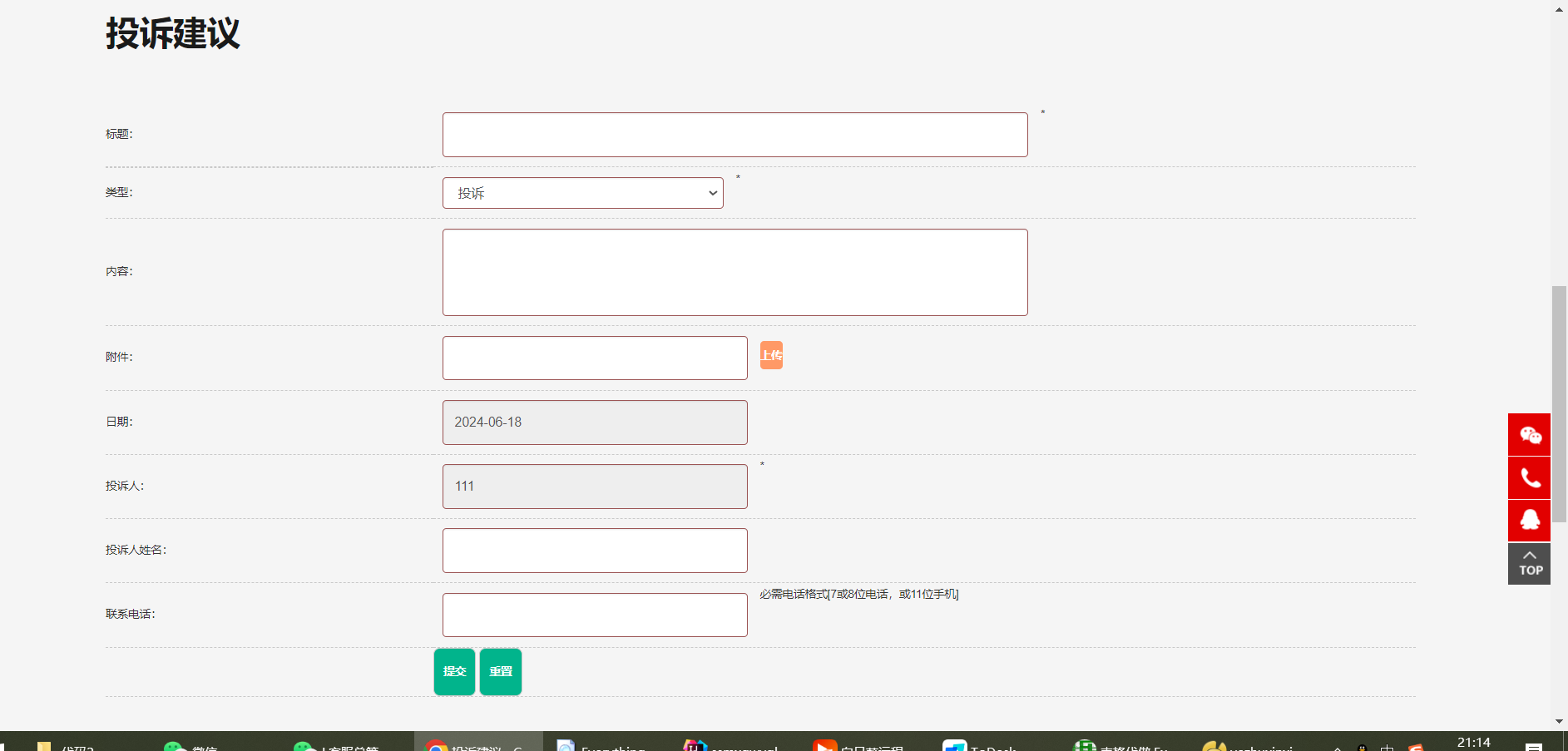Open the QQ contact icon in sidebar

1529,521
